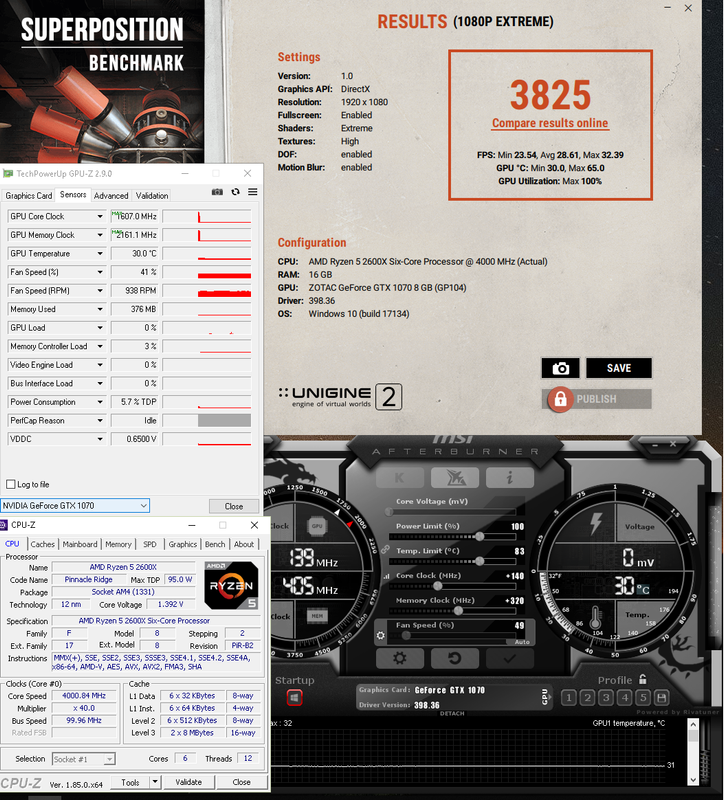Click Afterburner GPU chip icon on gauge
This screenshot has width=724, height=800.
(x=317, y=526)
